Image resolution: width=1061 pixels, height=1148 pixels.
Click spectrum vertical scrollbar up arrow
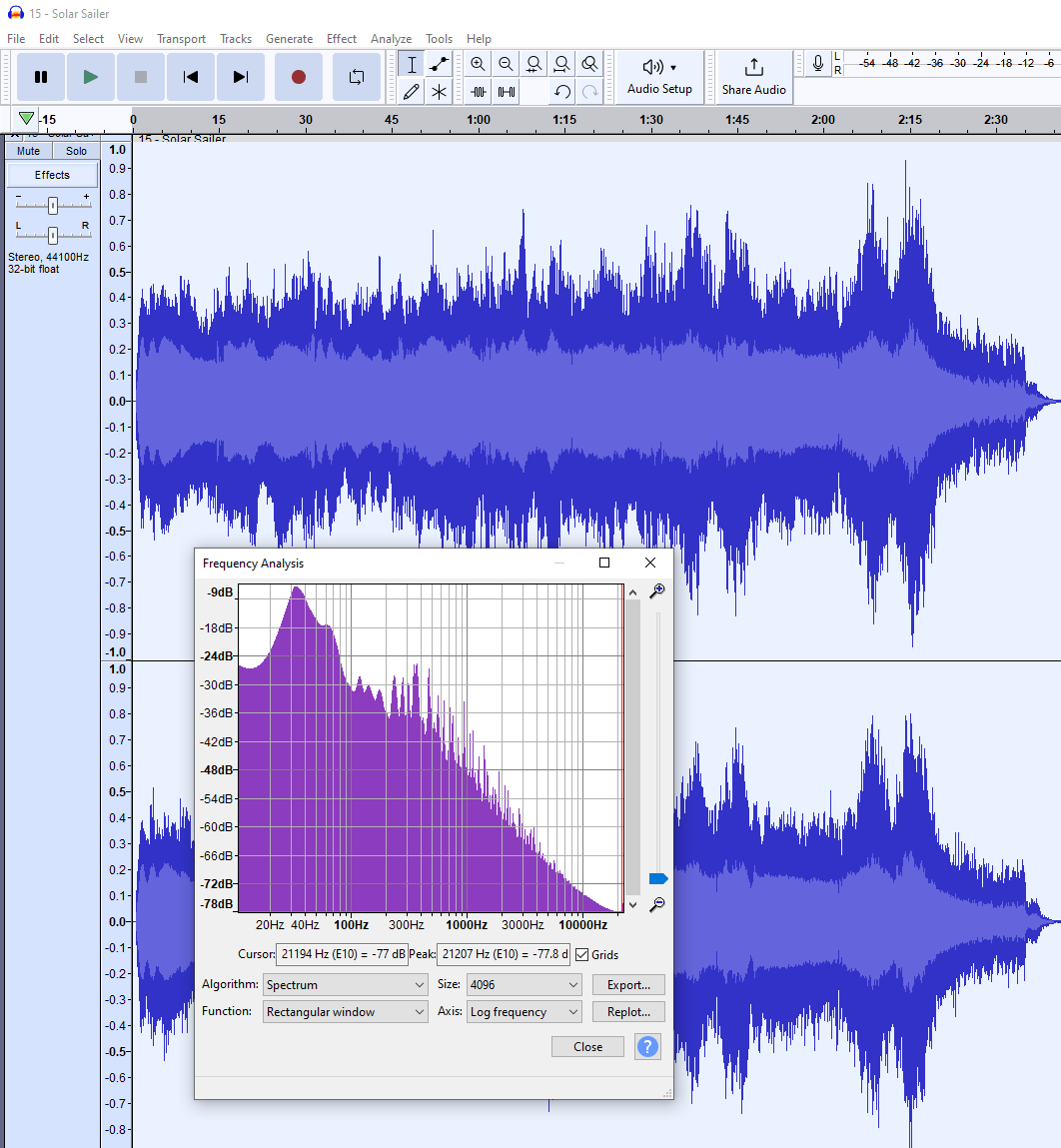633,592
